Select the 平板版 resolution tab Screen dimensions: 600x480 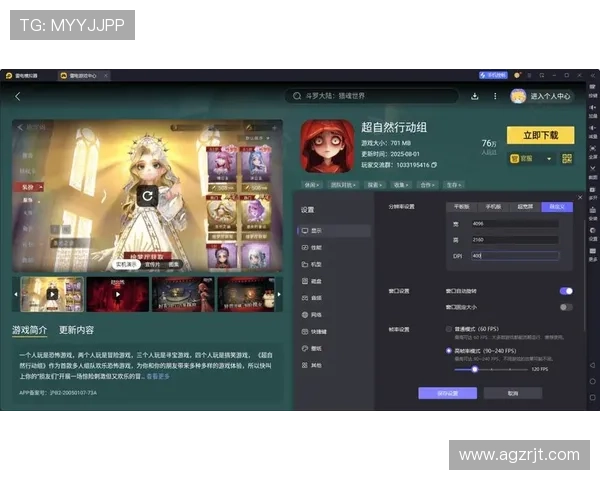461,207
